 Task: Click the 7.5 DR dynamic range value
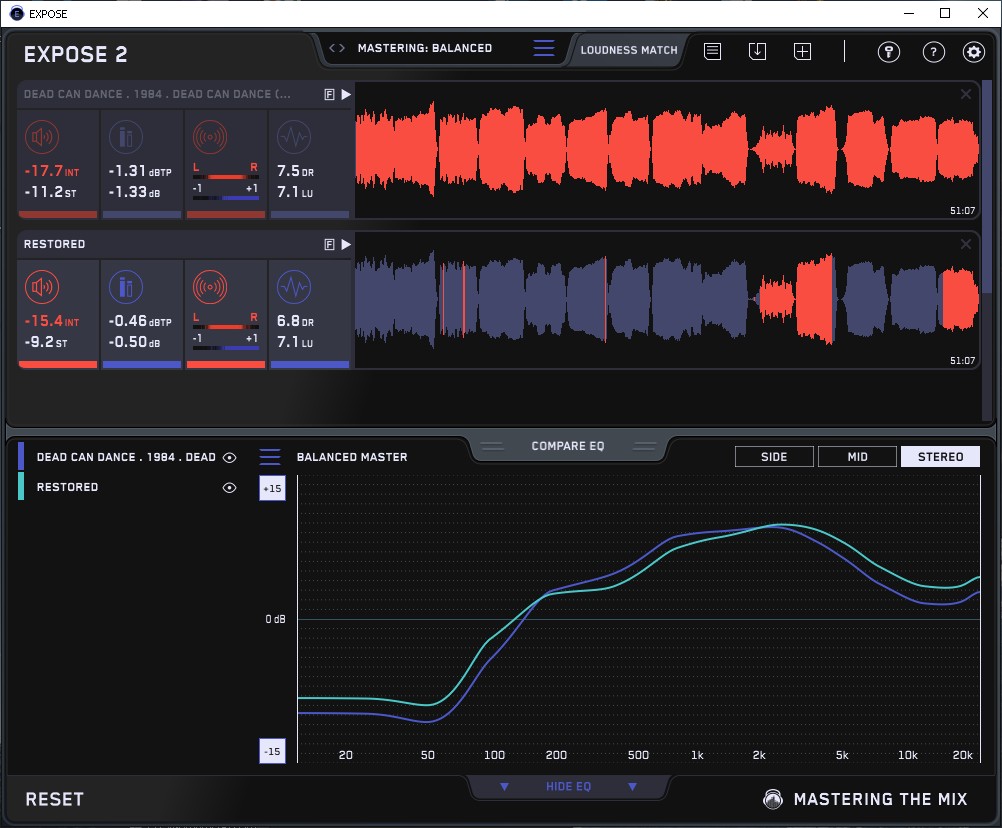(x=295, y=171)
